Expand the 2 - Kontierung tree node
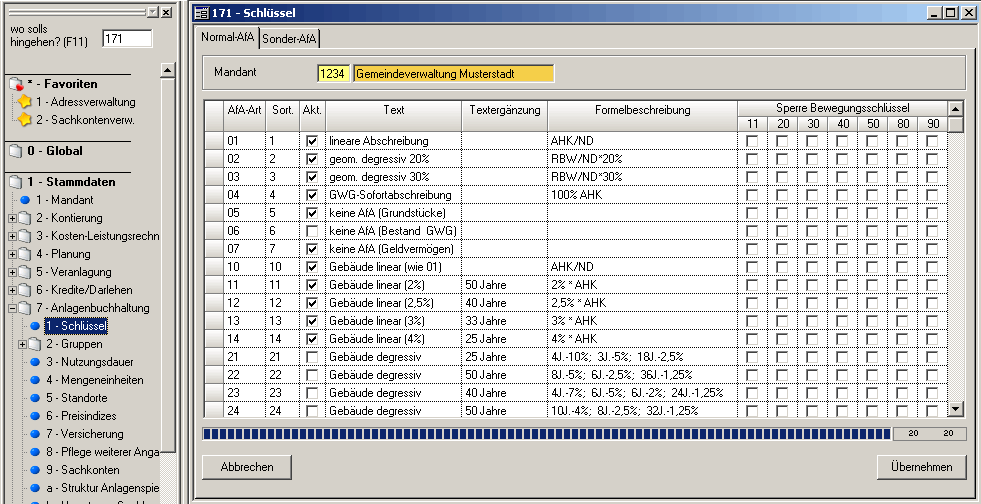Image resolution: width=981 pixels, height=504 pixels. point(12,218)
